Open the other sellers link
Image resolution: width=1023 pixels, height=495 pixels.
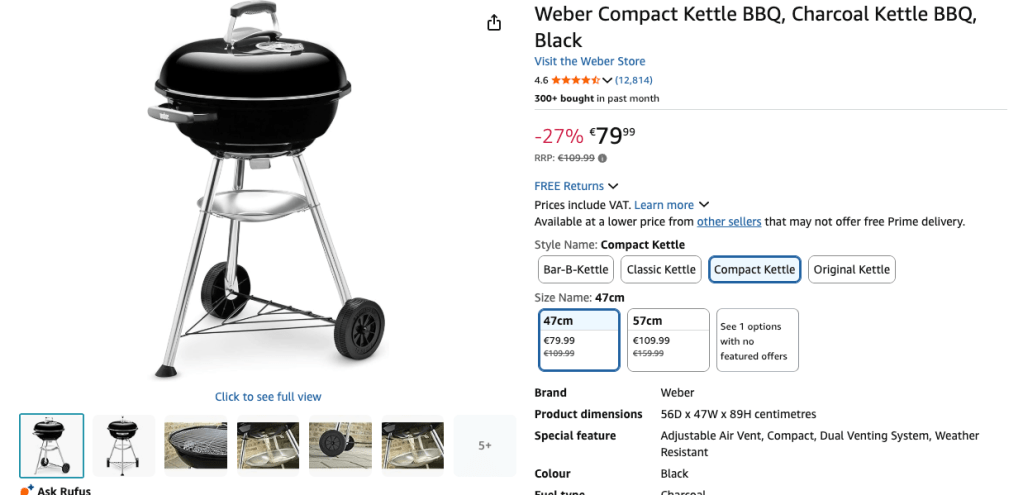(729, 222)
